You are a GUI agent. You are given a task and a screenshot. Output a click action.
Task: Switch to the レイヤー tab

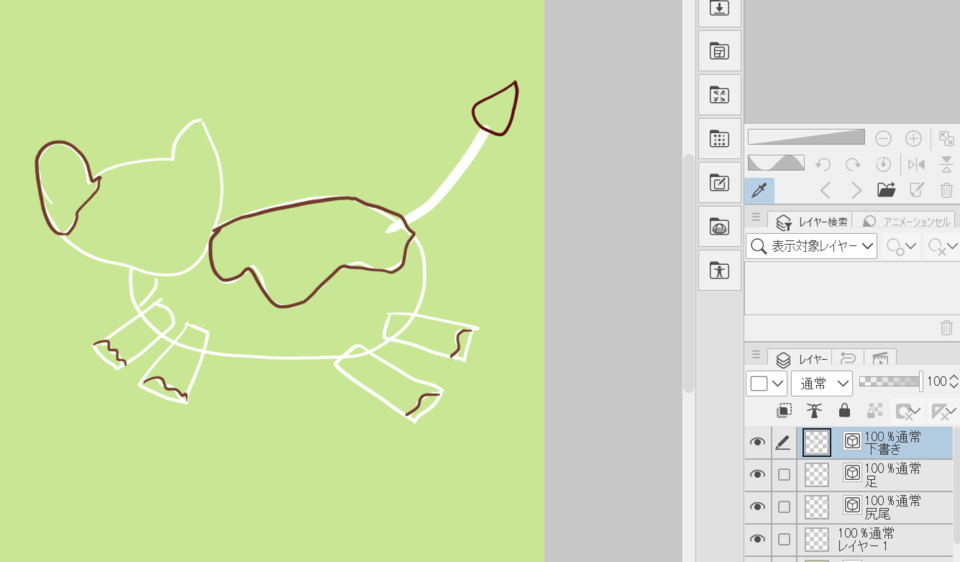click(x=802, y=359)
